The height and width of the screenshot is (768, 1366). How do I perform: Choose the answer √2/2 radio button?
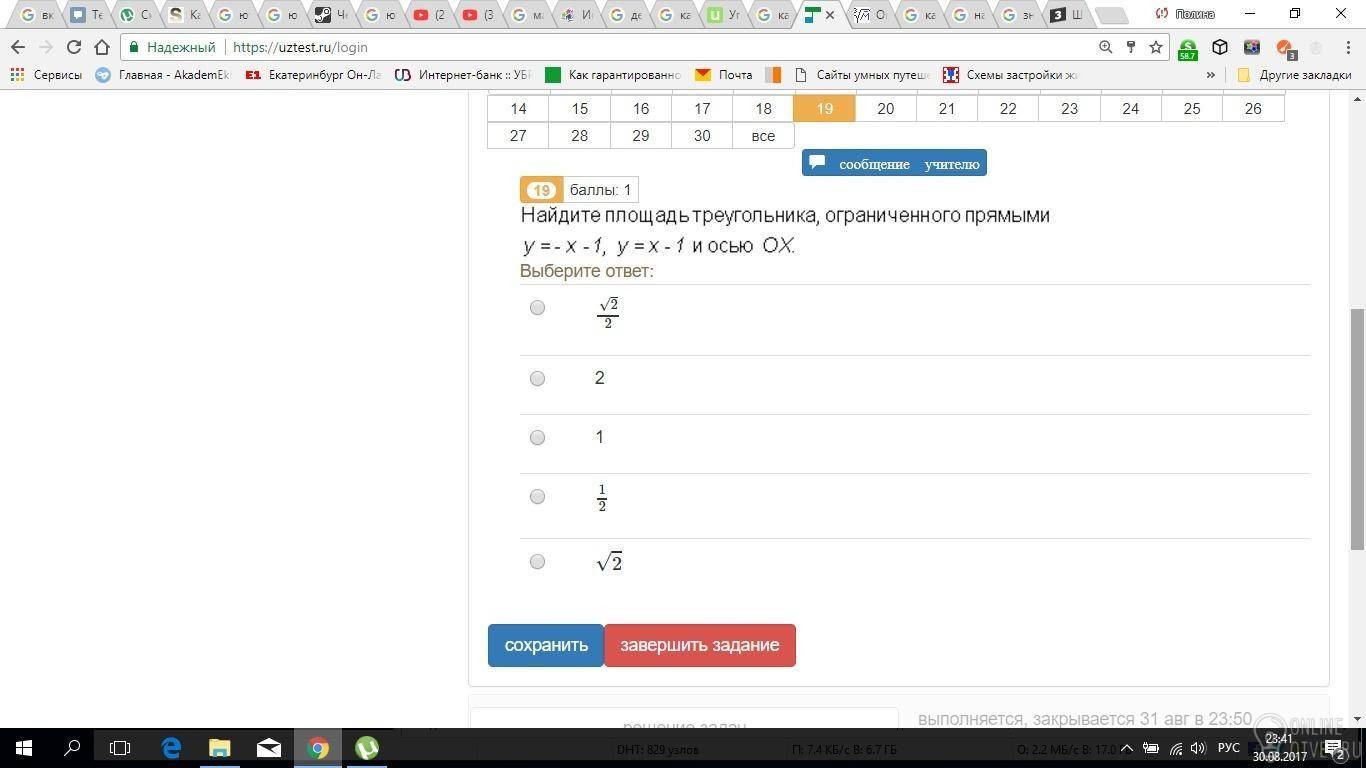(538, 307)
